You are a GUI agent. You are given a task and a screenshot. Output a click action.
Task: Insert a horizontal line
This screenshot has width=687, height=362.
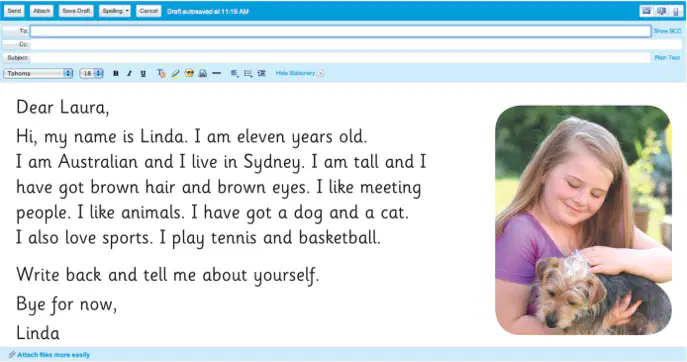[216, 73]
